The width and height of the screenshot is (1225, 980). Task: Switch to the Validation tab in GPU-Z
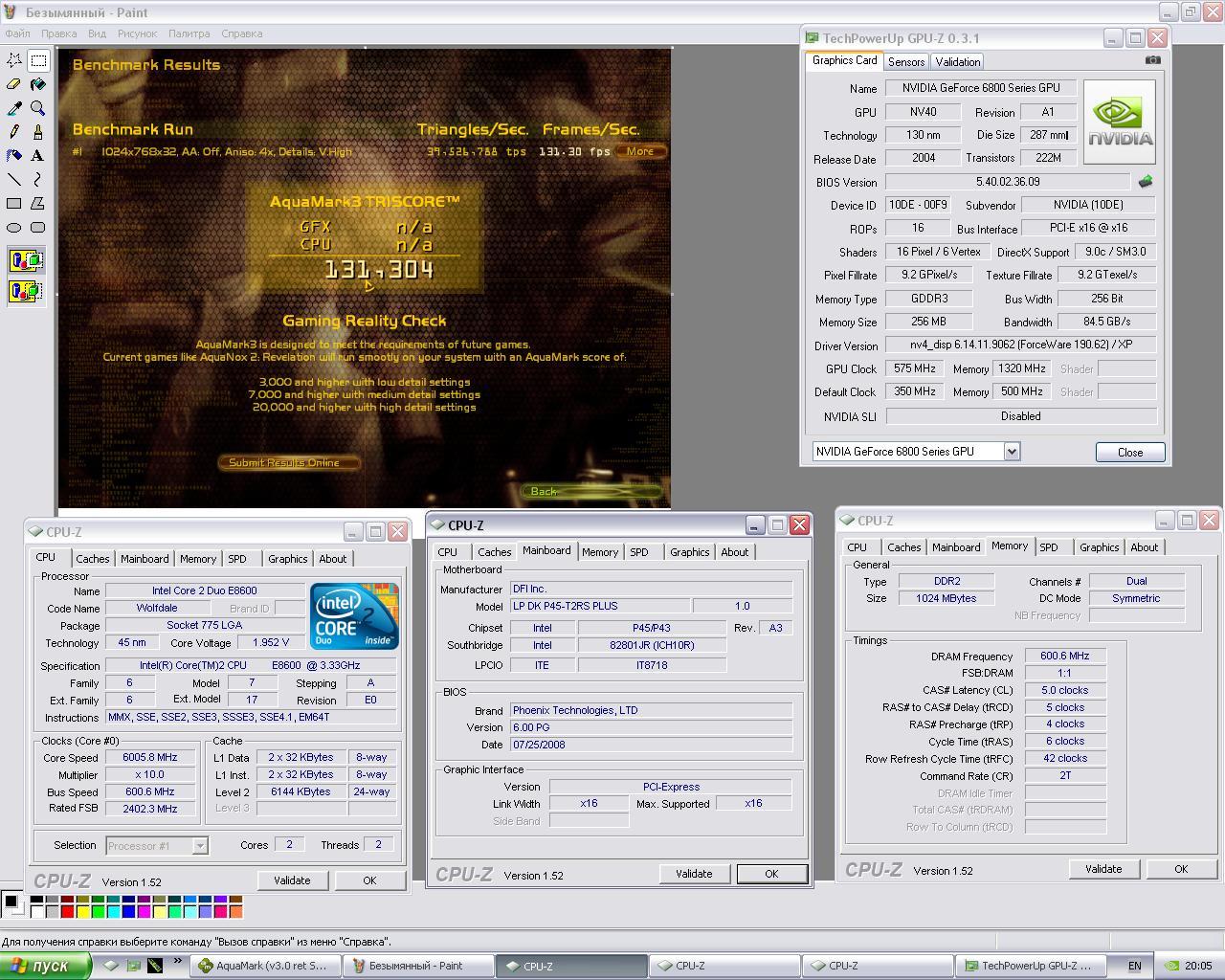(958, 61)
